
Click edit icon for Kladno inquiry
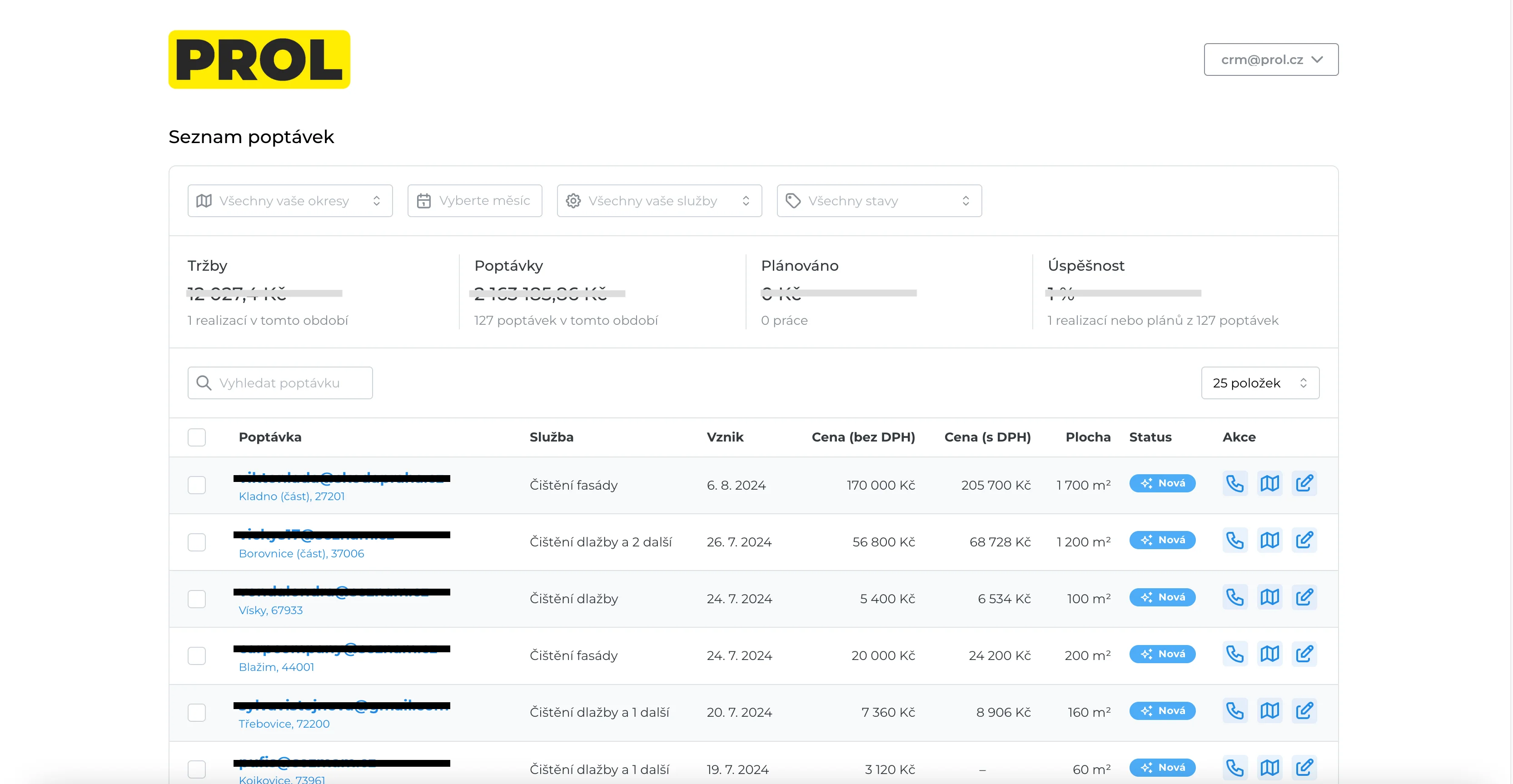(x=1304, y=483)
